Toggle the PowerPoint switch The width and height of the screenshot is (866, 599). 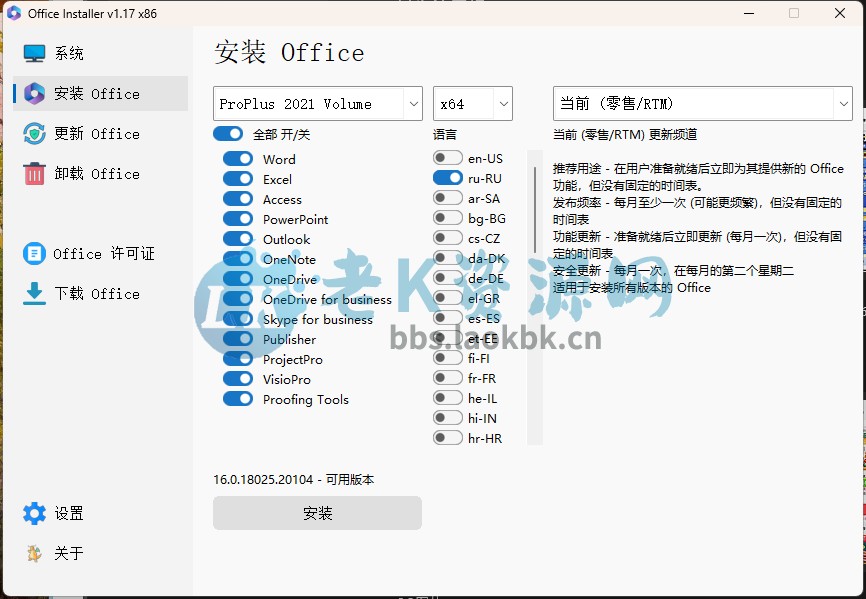click(x=238, y=219)
